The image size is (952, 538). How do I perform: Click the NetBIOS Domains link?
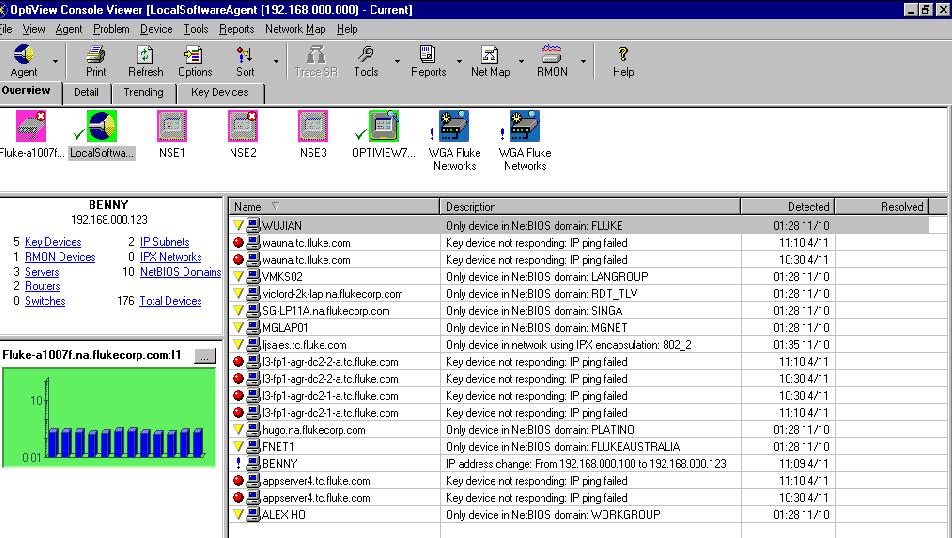tap(180, 272)
